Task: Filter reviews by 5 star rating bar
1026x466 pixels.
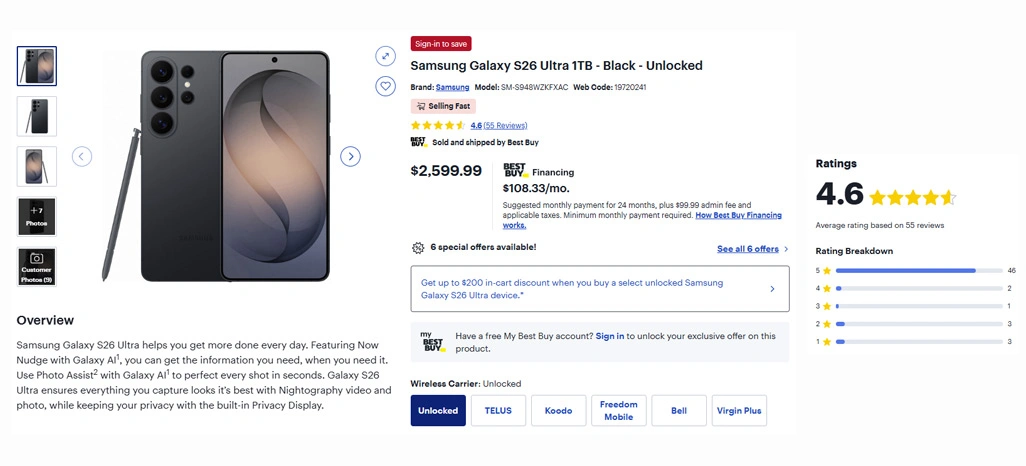Action: pyautogui.click(x=919, y=270)
